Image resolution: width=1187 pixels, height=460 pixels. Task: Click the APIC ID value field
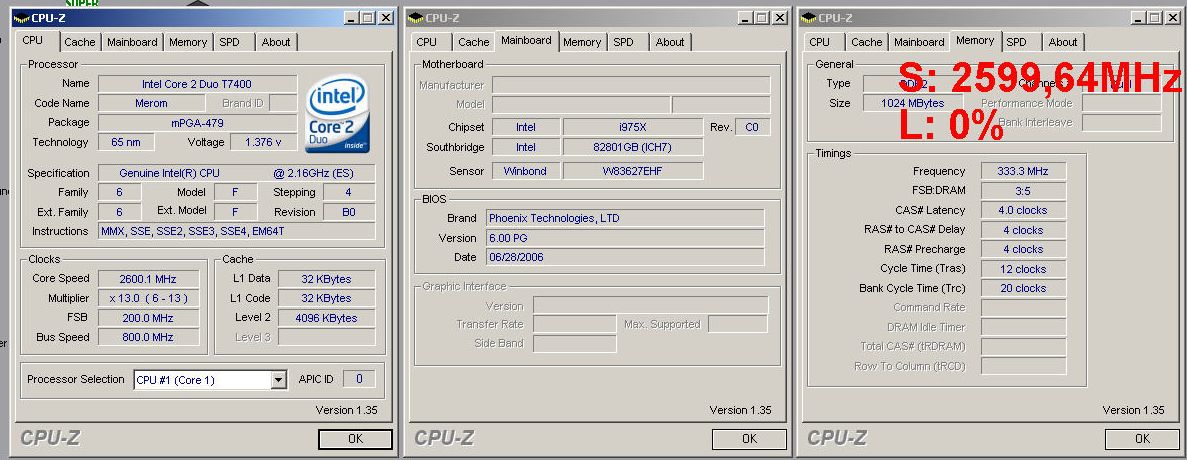click(359, 379)
